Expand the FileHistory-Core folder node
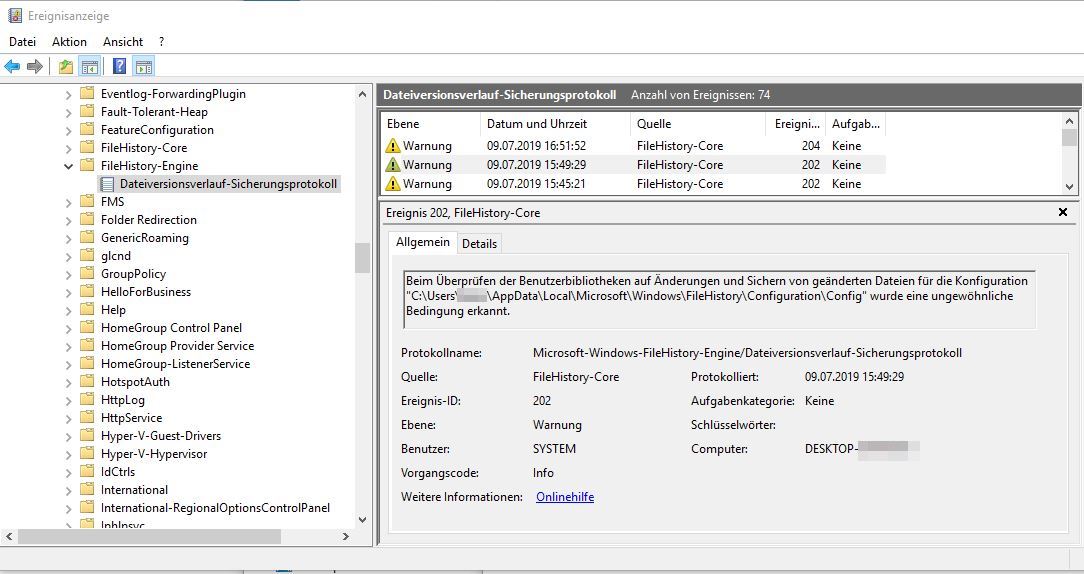Viewport: 1084px width, 574px height. pos(69,148)
